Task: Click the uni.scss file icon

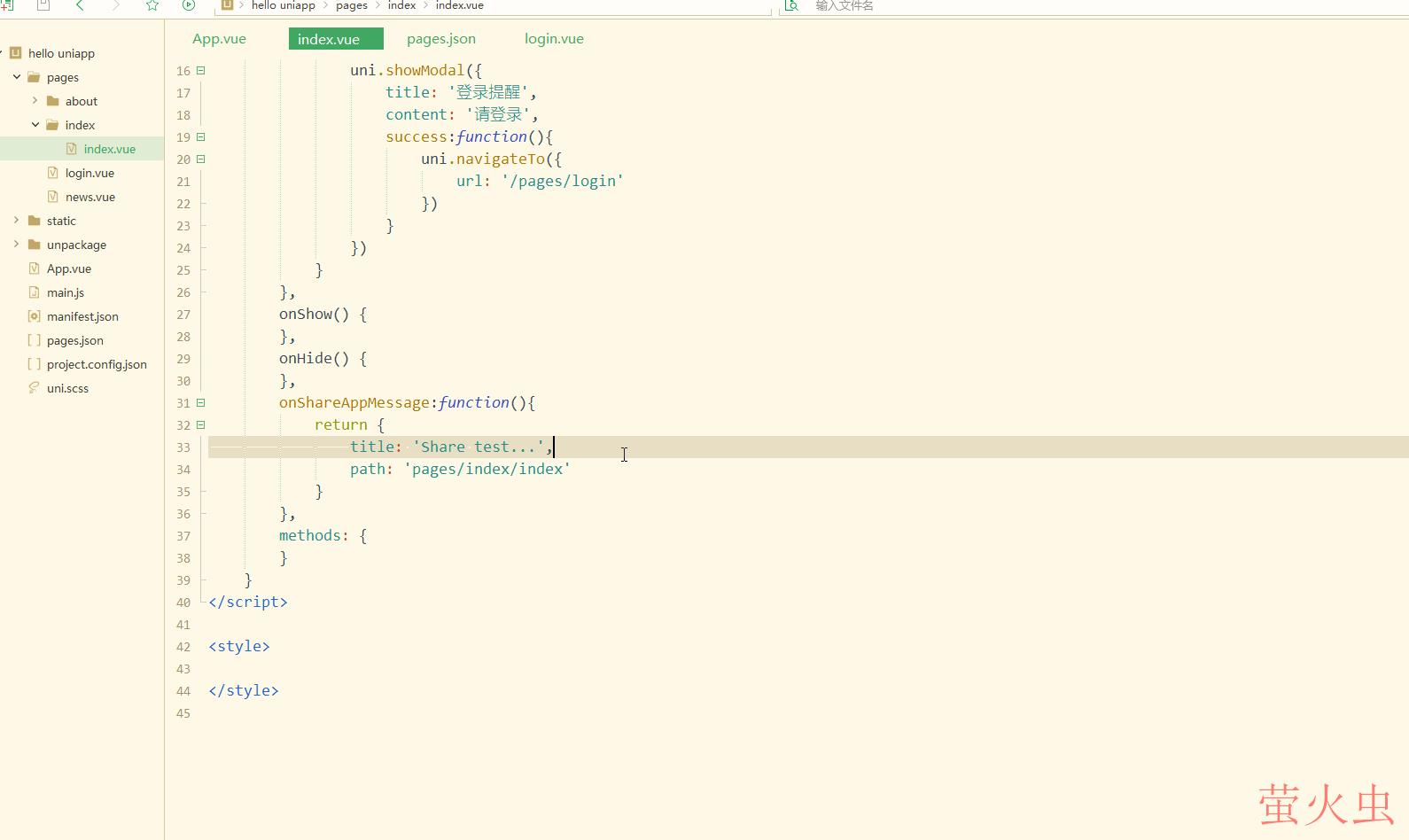Action: click(34, 388)
